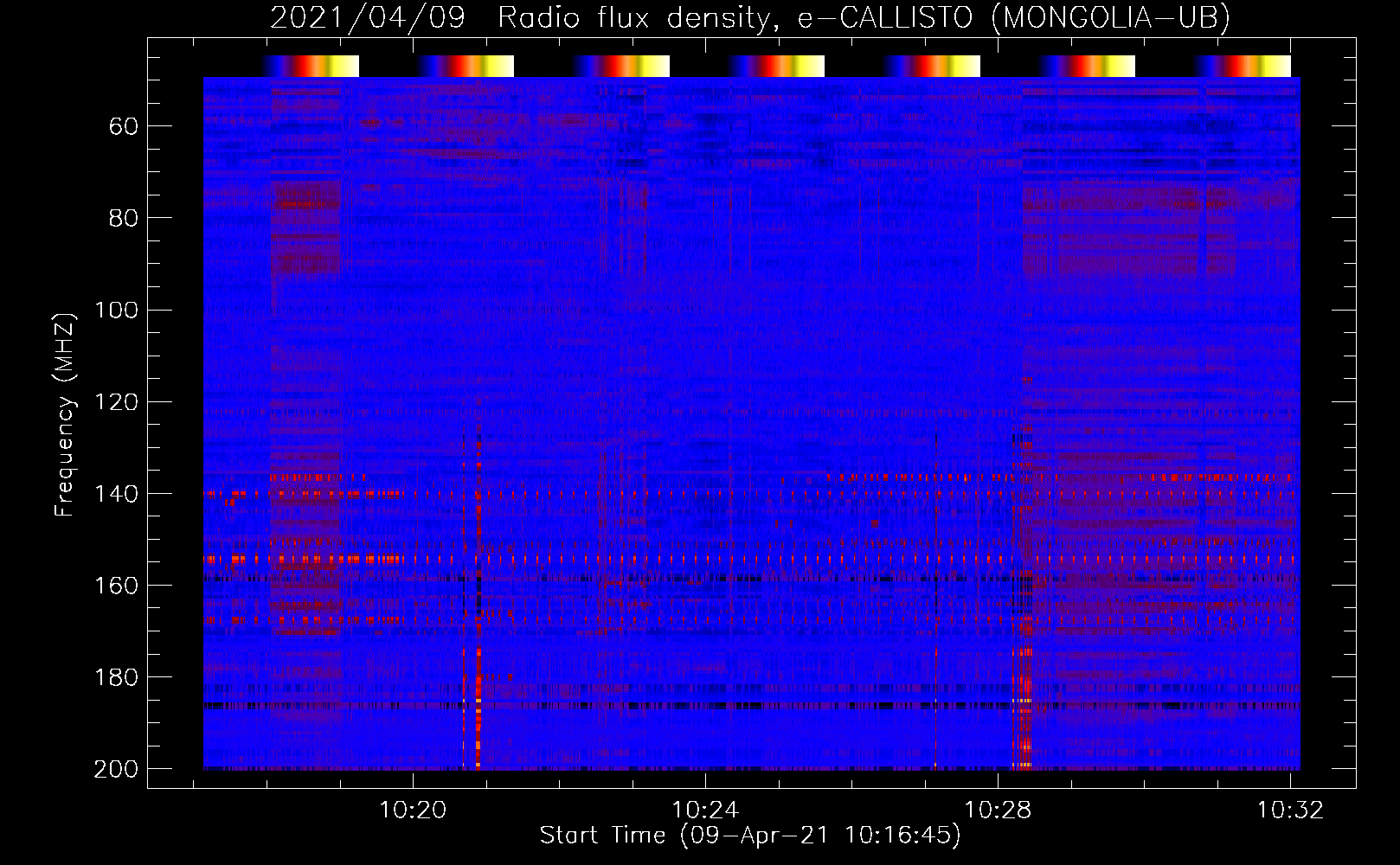This screenshot has height=865, width=1400.
Task: Click the 140 MHz frequency tick label
Action: (116, 494)
